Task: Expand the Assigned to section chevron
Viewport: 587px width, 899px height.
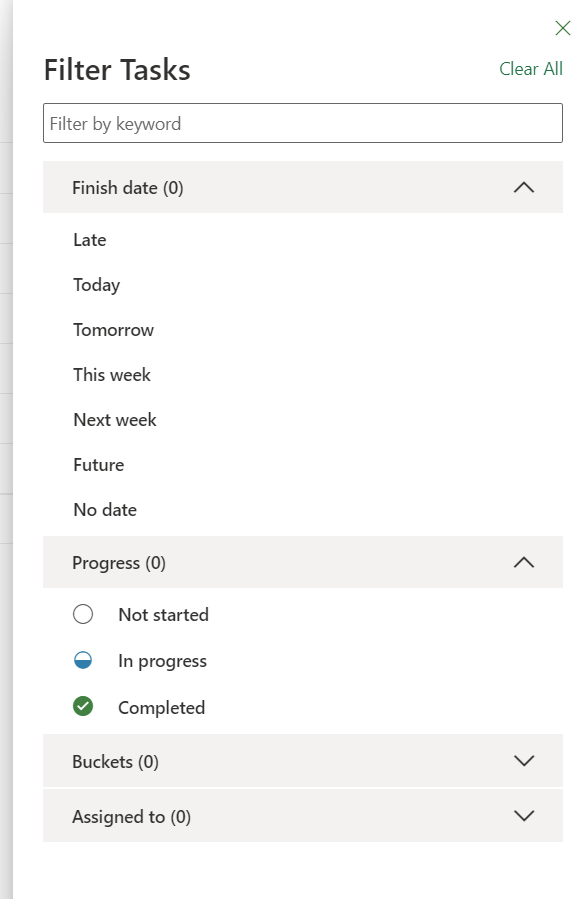Action: (x=523, y=816)
